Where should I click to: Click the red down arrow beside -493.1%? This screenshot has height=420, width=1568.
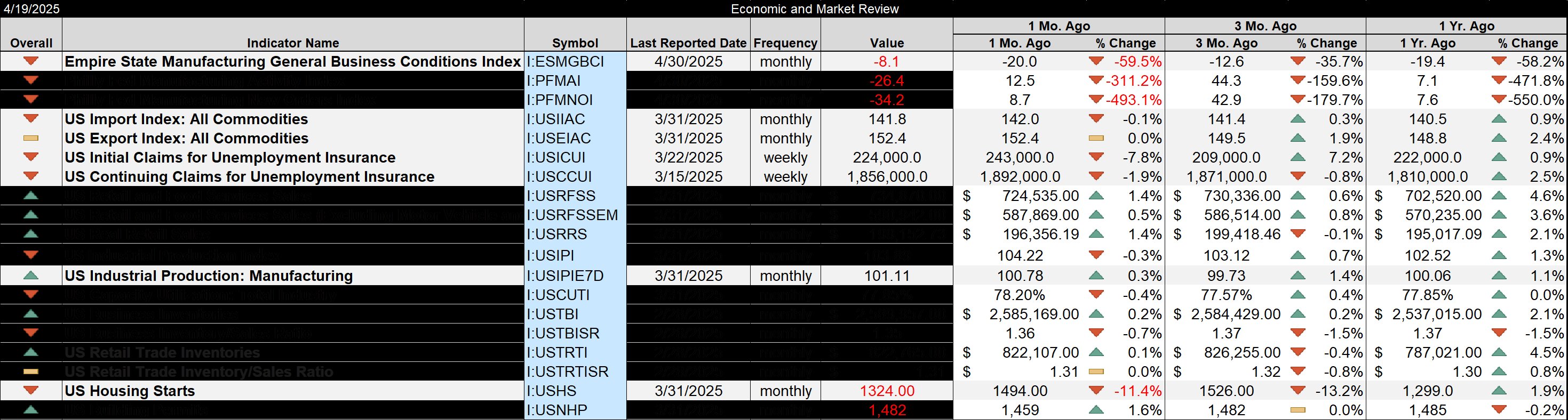coord(1096,100)
